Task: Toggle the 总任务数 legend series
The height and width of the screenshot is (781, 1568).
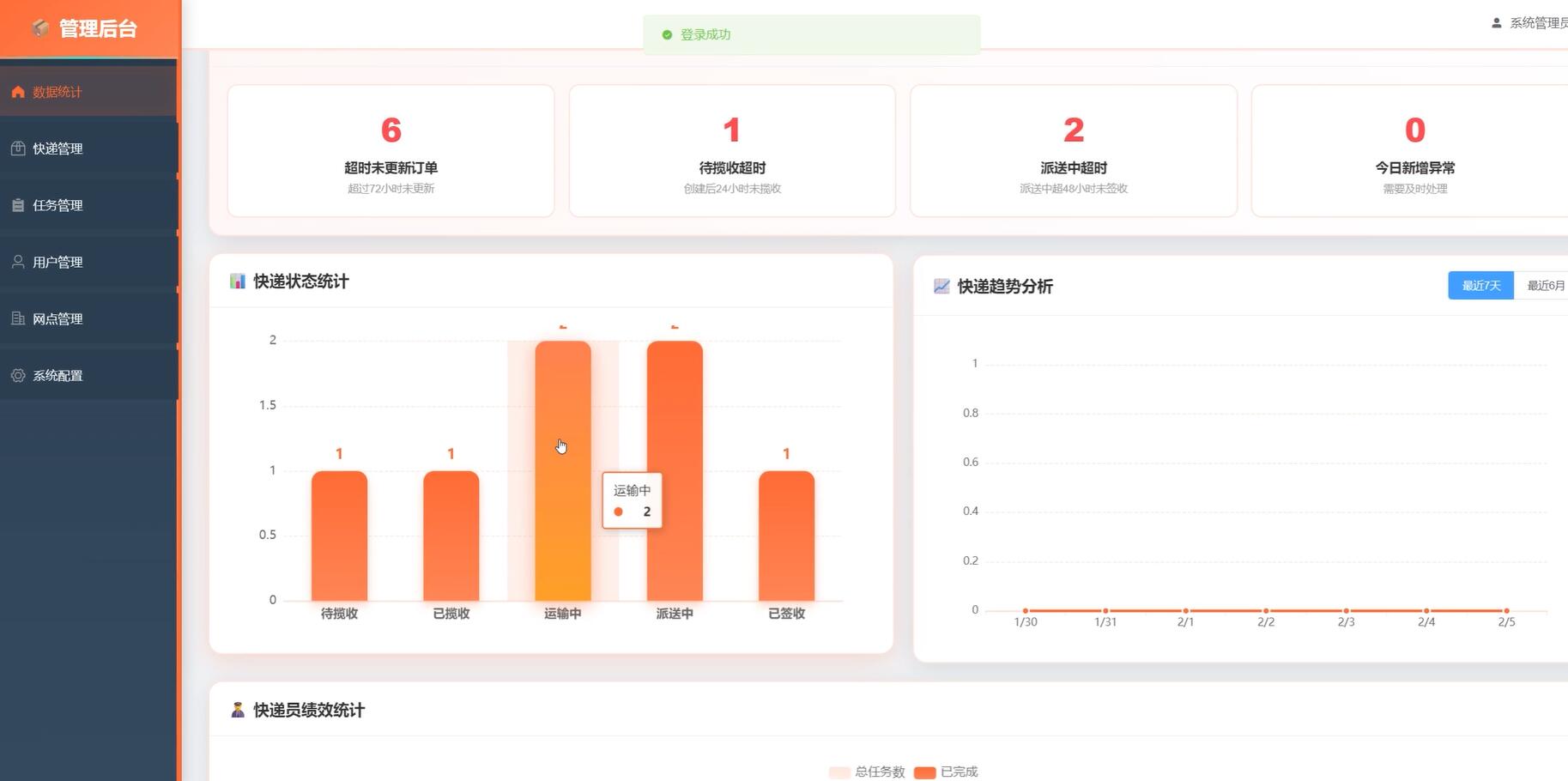Action: [867, 772]
